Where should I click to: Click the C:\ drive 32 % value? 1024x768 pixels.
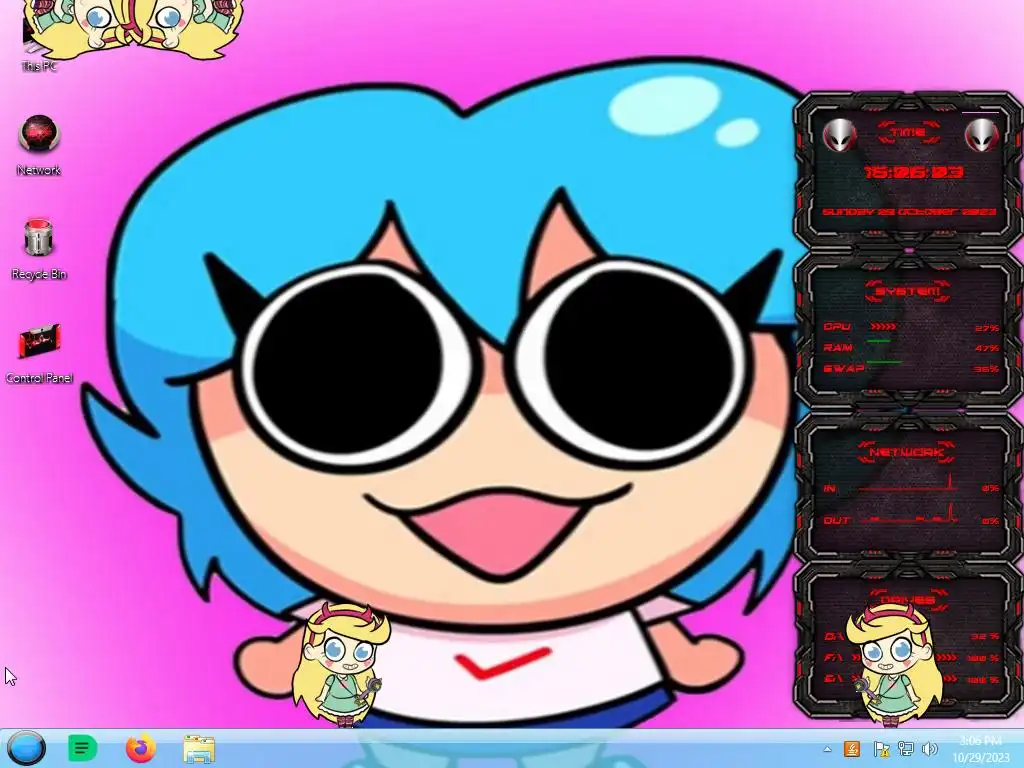pyautogui.click(x=985, y=636)
